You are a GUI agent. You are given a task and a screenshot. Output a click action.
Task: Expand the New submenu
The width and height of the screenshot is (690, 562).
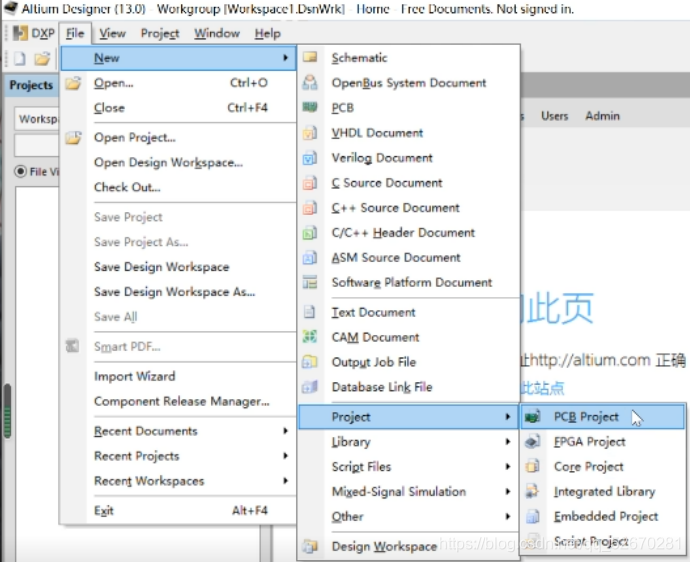[x=178, y=58]
